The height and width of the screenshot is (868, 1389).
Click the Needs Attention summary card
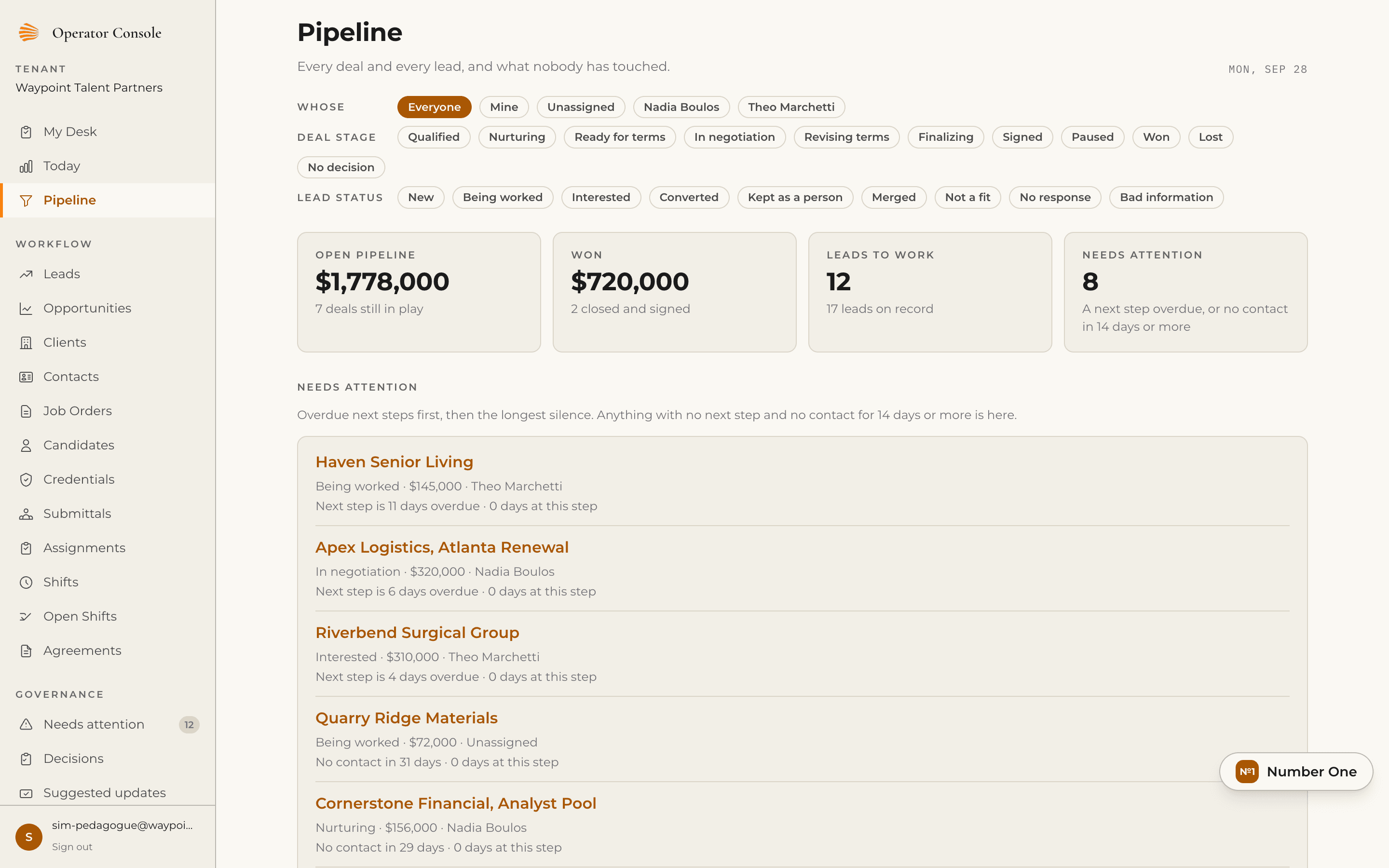1185,292
